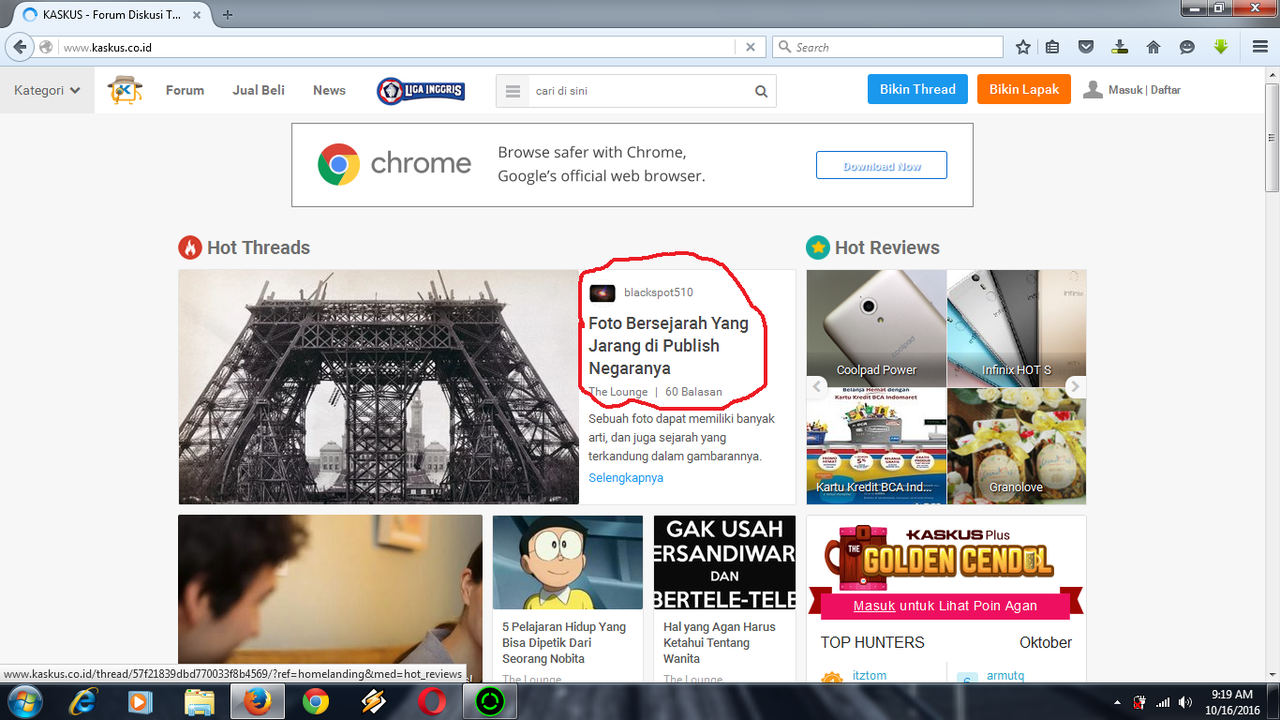Click top hunter itztom

click(x=869, y=676)
